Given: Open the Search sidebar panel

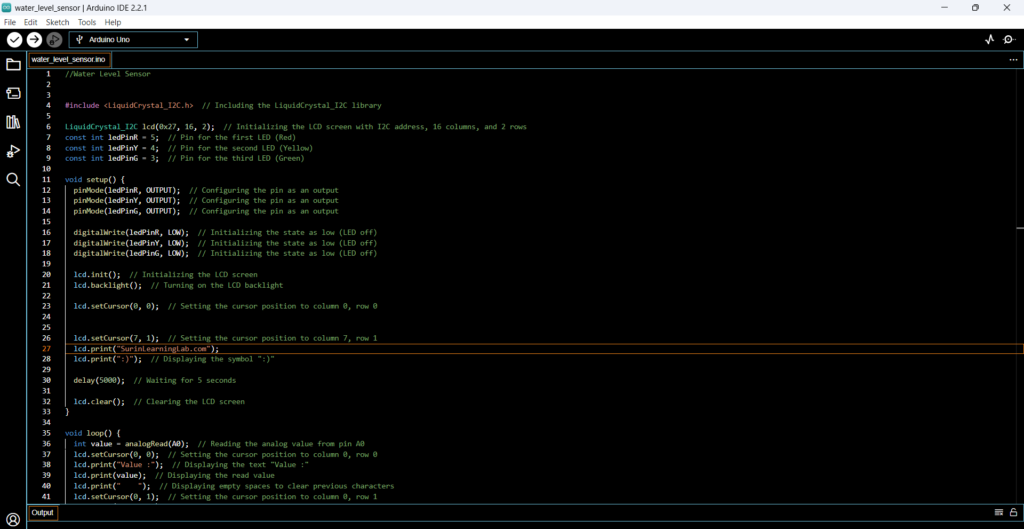Looking at the screenshot, I should click(13, 180).
